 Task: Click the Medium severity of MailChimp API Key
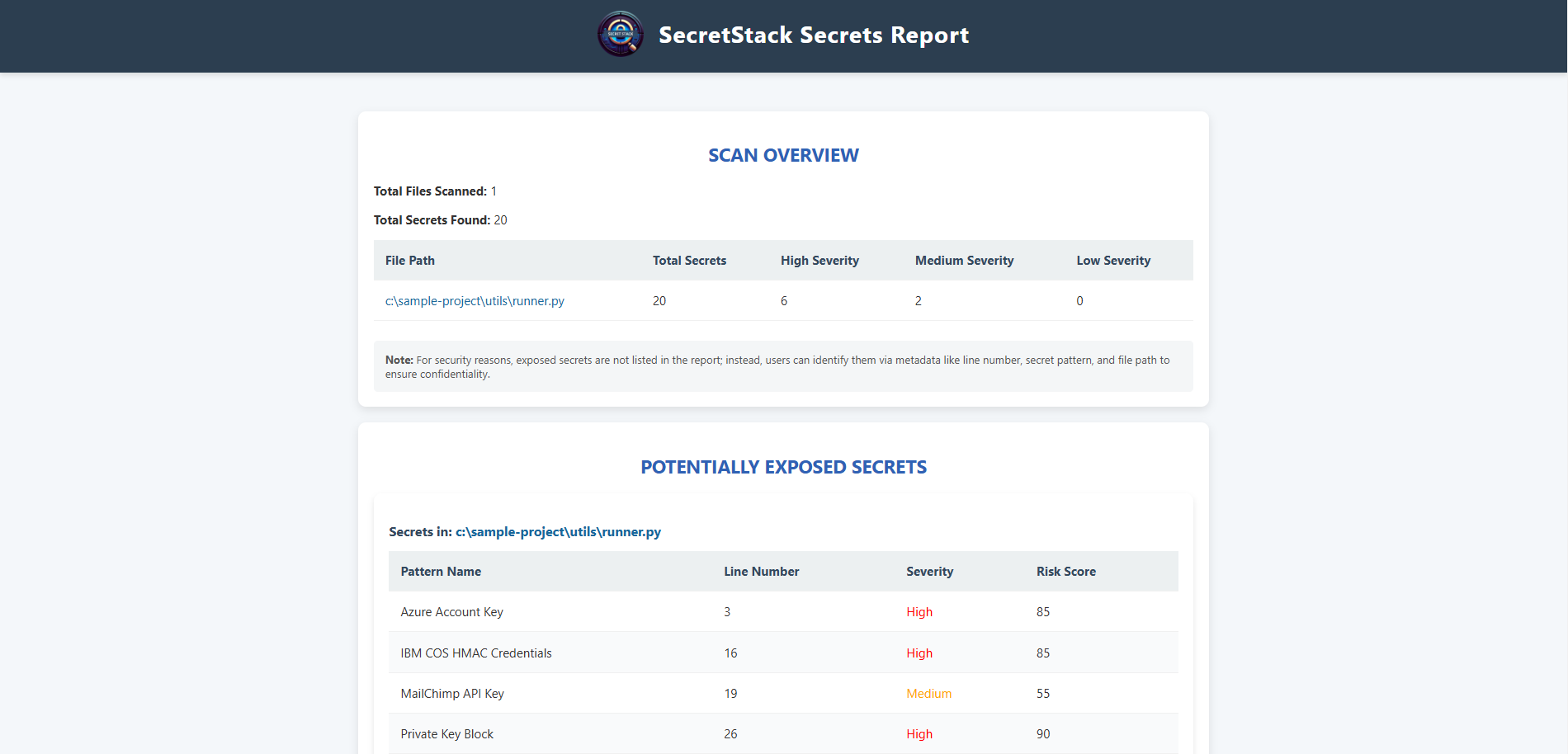(x=928, y=694)
